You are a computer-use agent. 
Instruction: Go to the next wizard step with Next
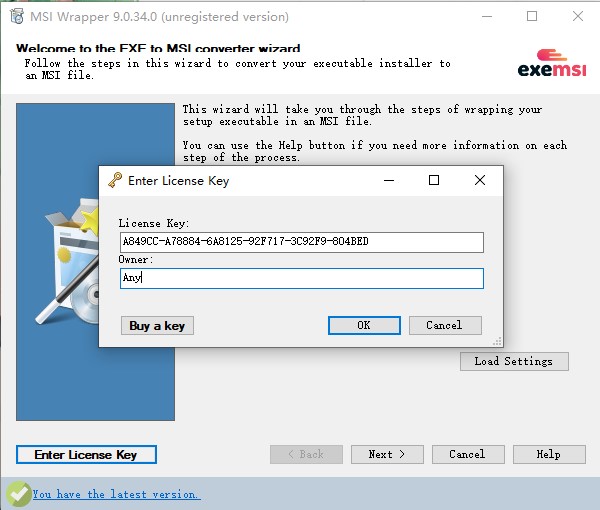[387, 454]
